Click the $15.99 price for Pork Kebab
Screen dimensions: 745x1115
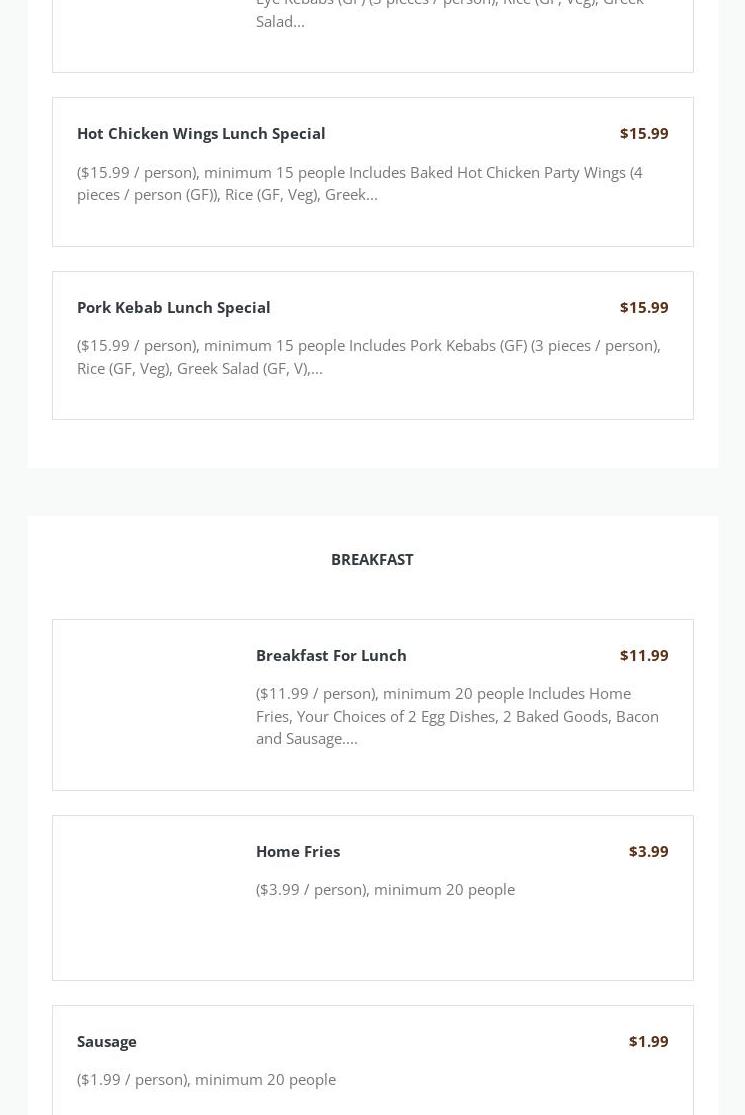(643, 307)
